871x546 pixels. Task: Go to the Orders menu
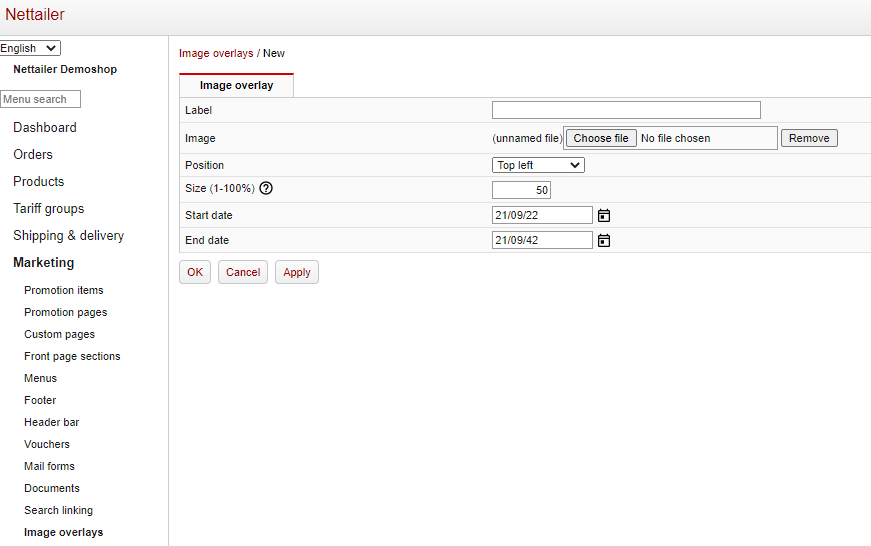click(33, 154)
